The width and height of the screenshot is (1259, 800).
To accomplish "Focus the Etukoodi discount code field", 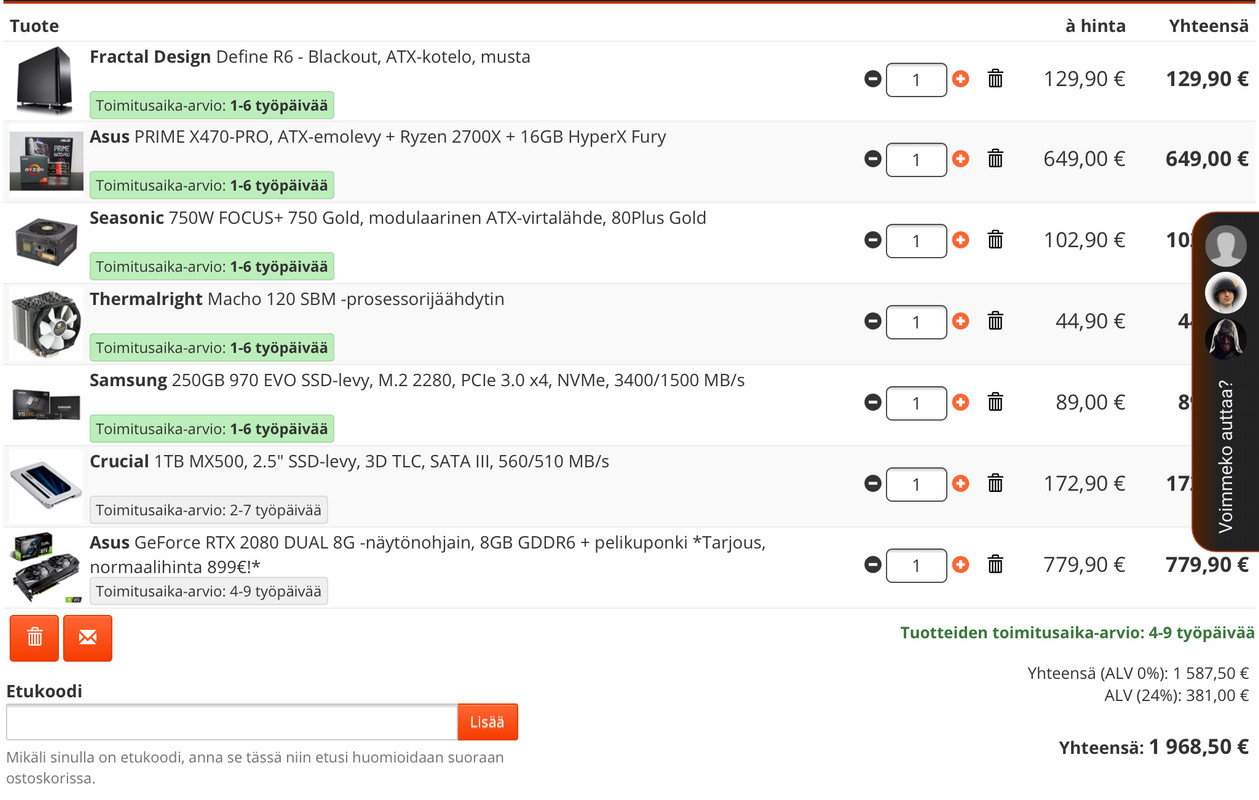I will pos(232,722).
